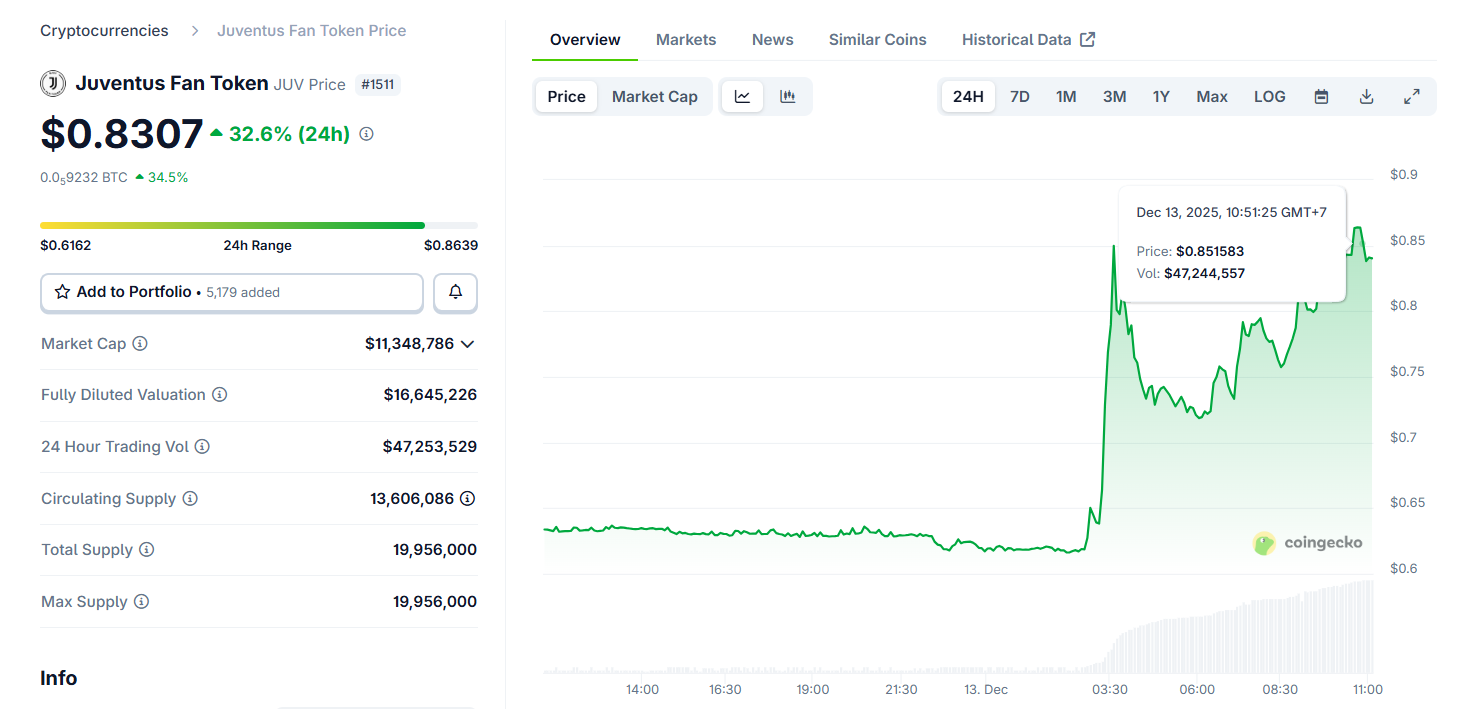Expand the chart to fullscreen
Viewport: 1464px width, 709px height.
coord(1412,96)
